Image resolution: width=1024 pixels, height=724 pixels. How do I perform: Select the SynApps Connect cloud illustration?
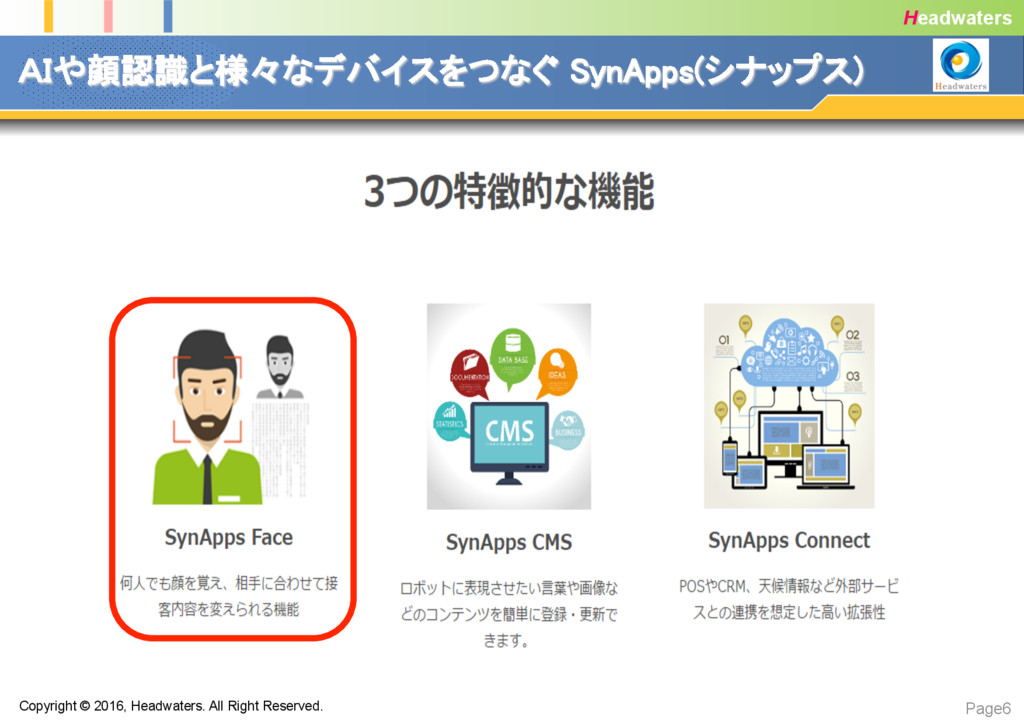[789, 405]
